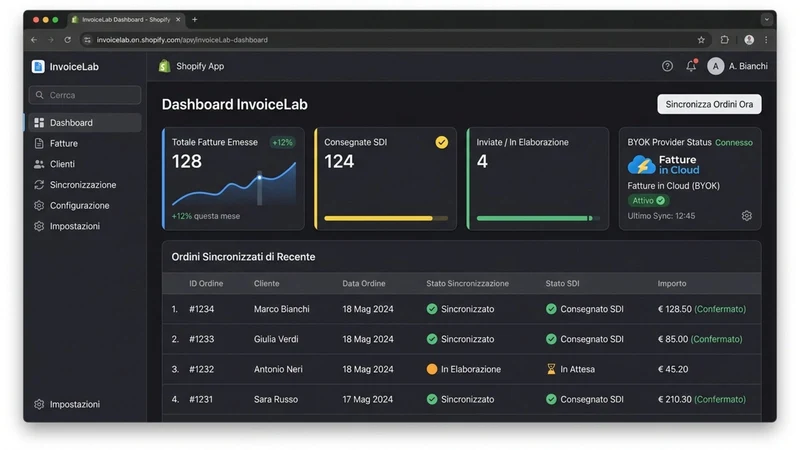
Task: Go to Sincronizzazione page
Action: tap(85, 185)
